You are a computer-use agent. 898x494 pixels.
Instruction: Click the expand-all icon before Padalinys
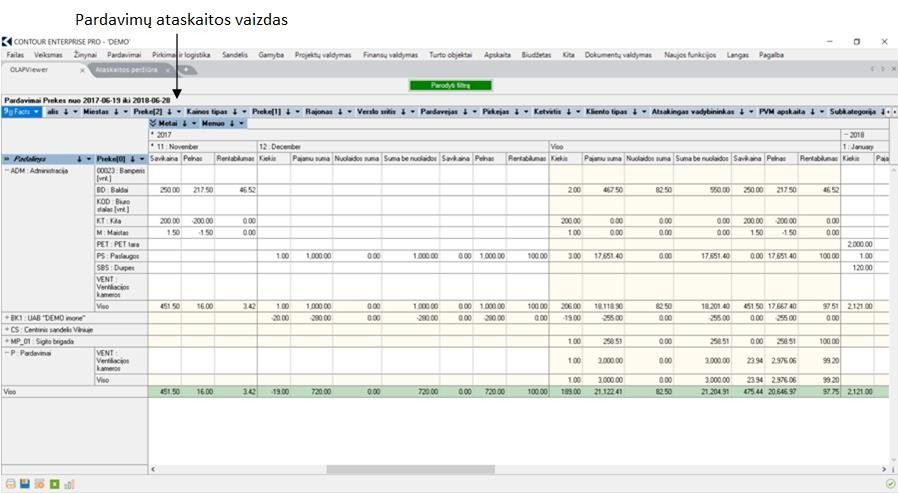tap(7, 159)
